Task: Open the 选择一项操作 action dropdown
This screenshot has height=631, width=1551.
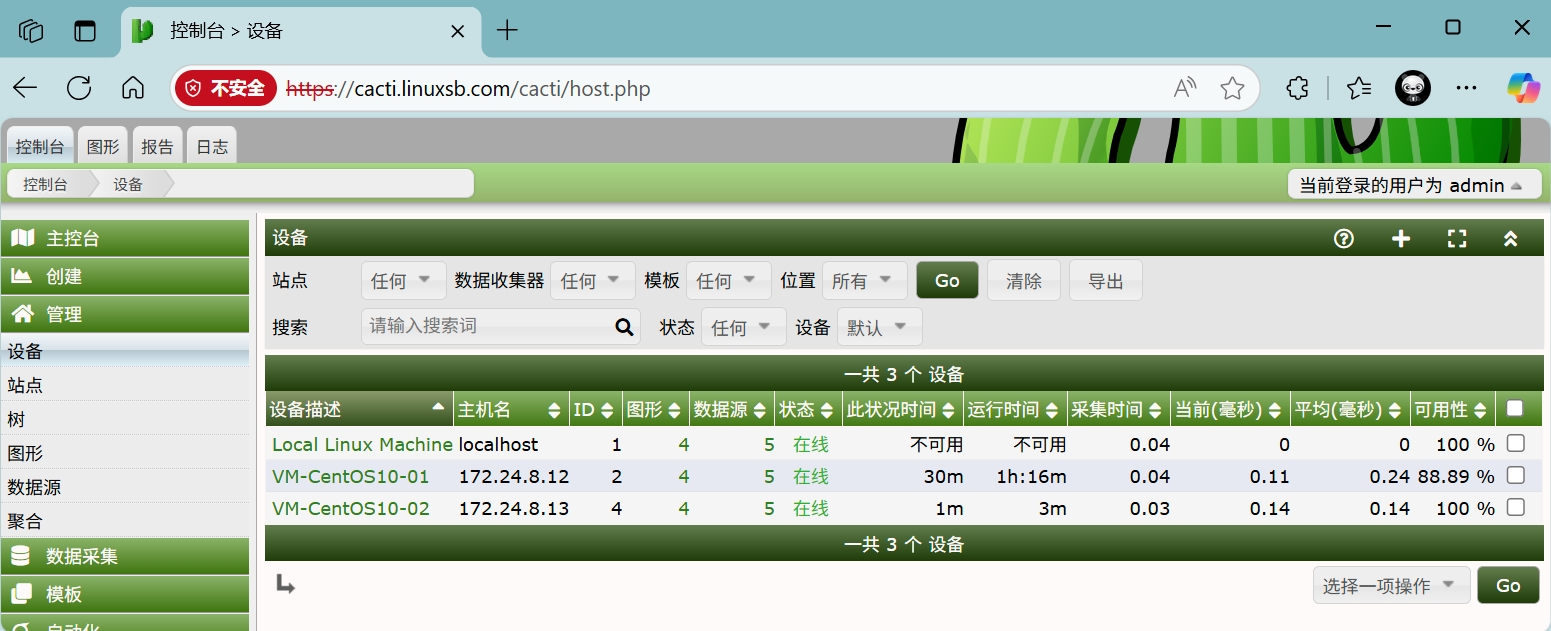Action: click(x=1390, y=585)
